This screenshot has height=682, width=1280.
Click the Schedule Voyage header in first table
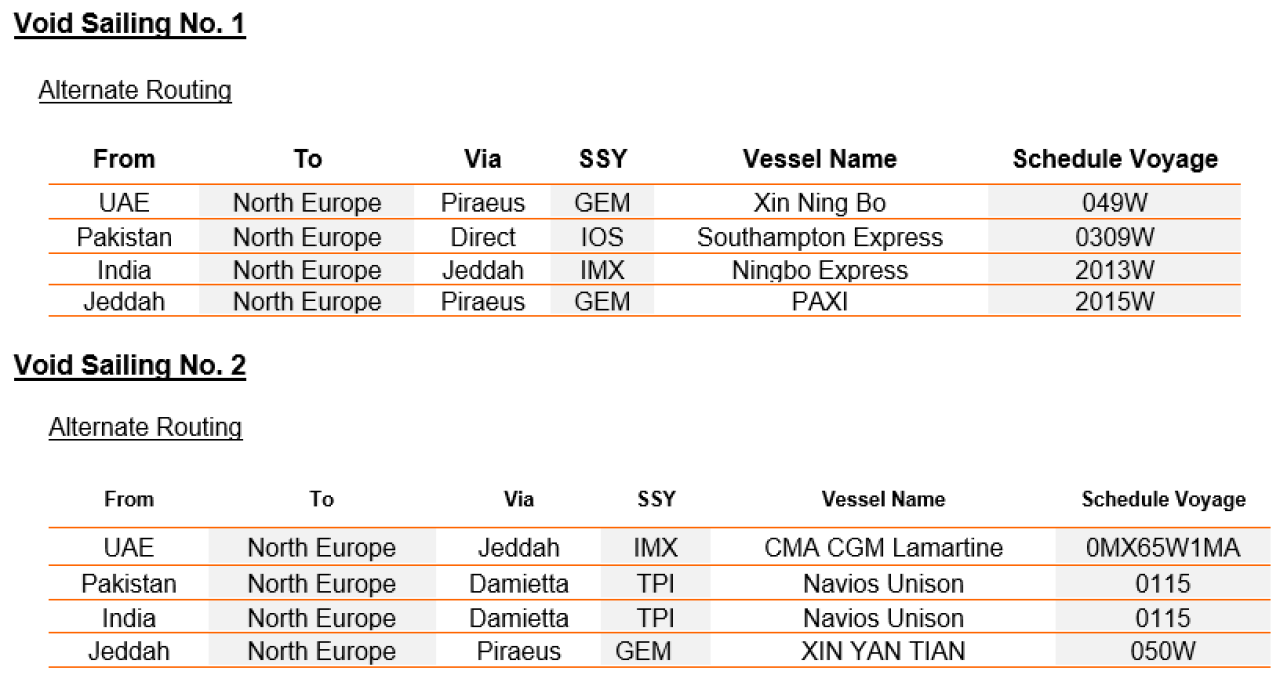pos(1115,159)
